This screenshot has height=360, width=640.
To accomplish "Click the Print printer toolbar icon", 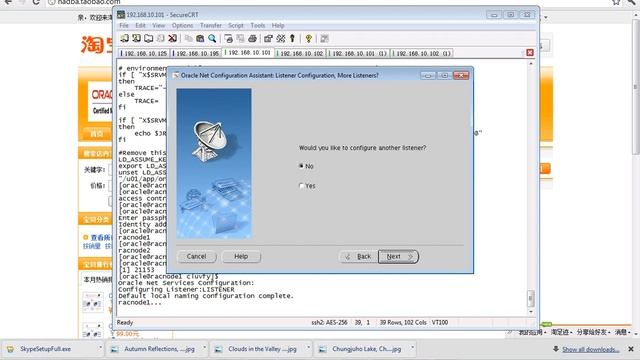I will pyautogui.click(x=253, y=38).
